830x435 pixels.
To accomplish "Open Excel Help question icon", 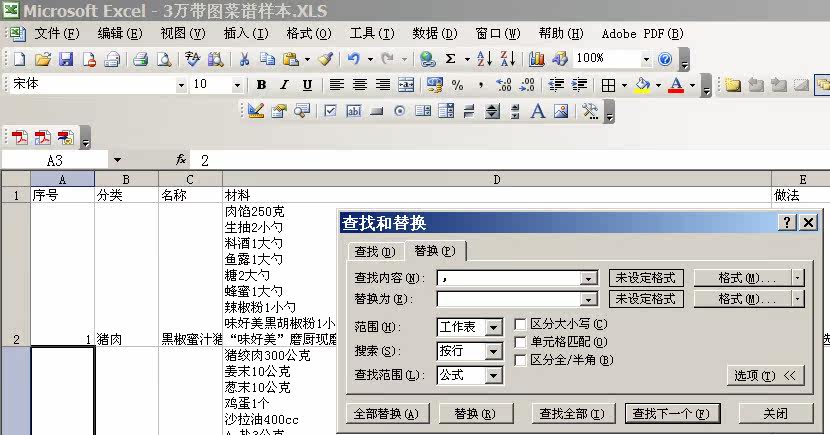I will [665, 59].
